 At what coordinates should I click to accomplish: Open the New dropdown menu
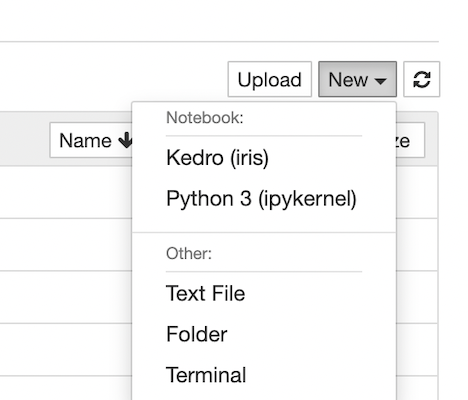tap(357, 79)
